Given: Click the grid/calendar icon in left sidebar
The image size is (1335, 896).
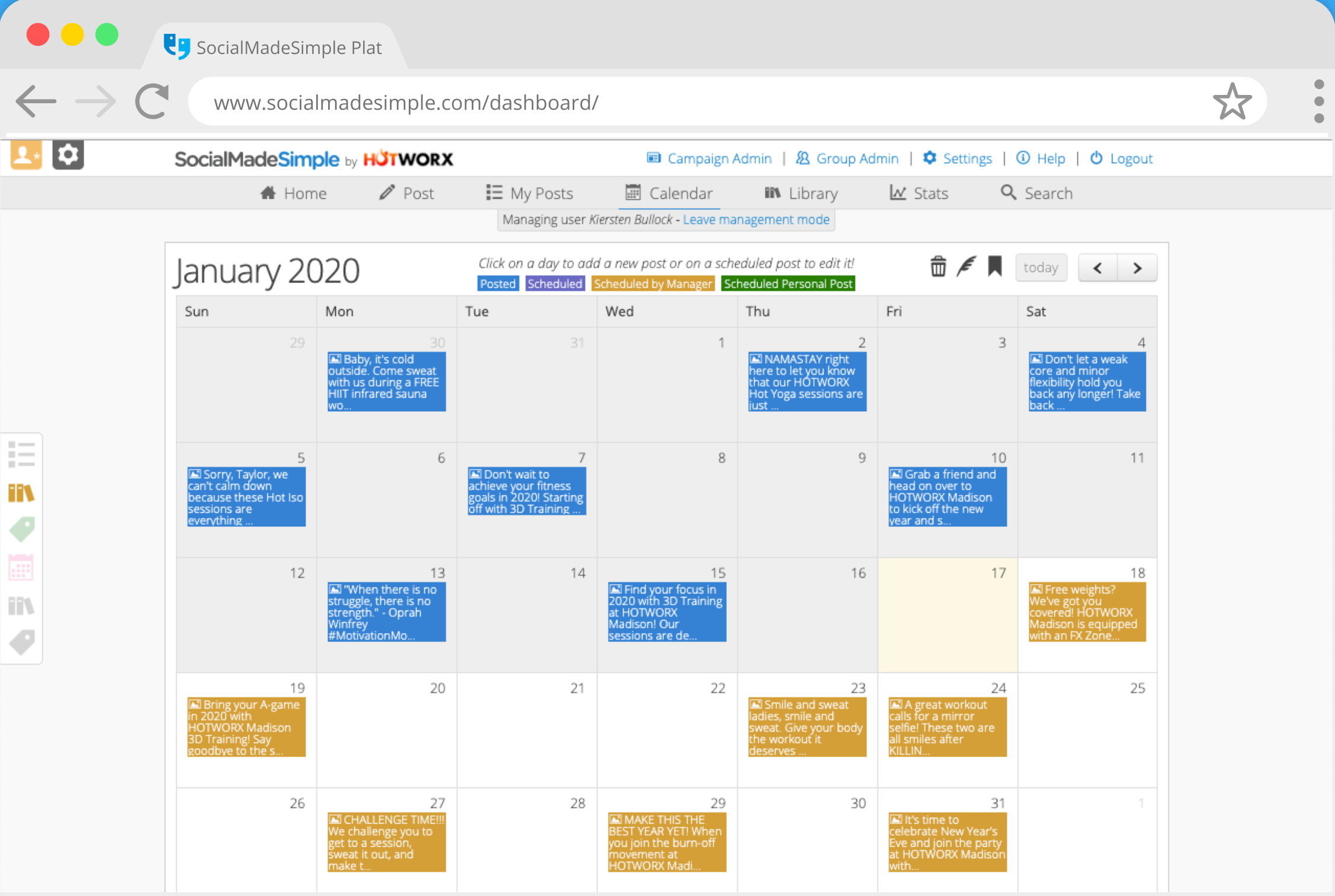Looking at the screenshot, I should (x=22, y=566).
